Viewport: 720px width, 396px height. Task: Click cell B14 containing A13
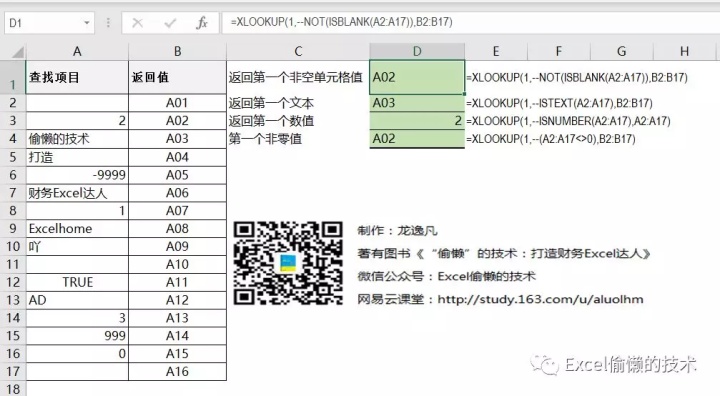pos(177,318)
